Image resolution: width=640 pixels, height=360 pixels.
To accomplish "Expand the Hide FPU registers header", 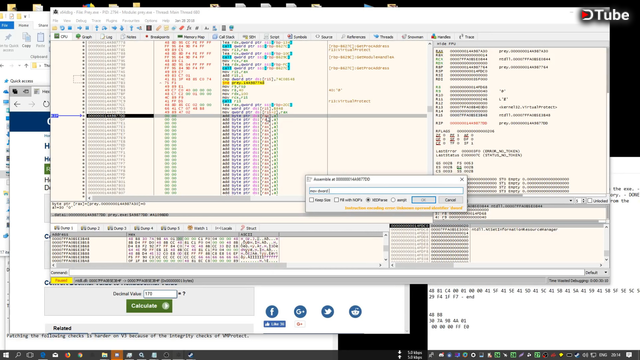I will tap(446, 44).
